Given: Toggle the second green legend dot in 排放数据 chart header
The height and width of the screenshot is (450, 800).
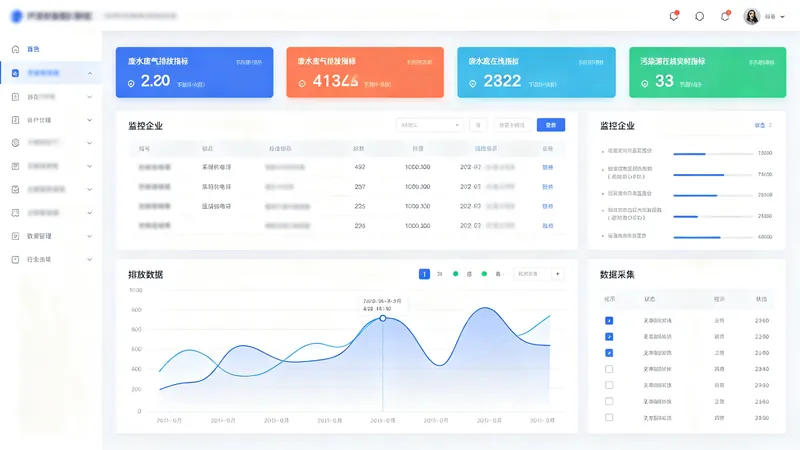Looking at the screenshot, I should pyautogui.click(x=484, y=274).
